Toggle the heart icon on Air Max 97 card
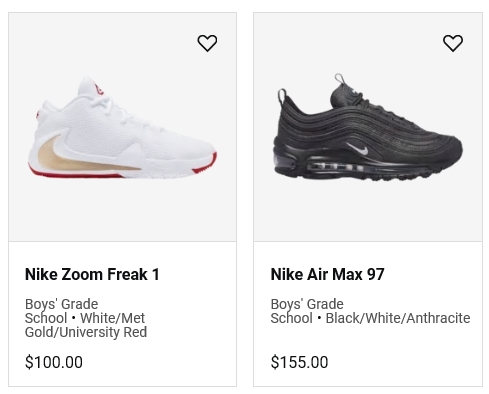489x394 pixels. (x=453, y=43)
